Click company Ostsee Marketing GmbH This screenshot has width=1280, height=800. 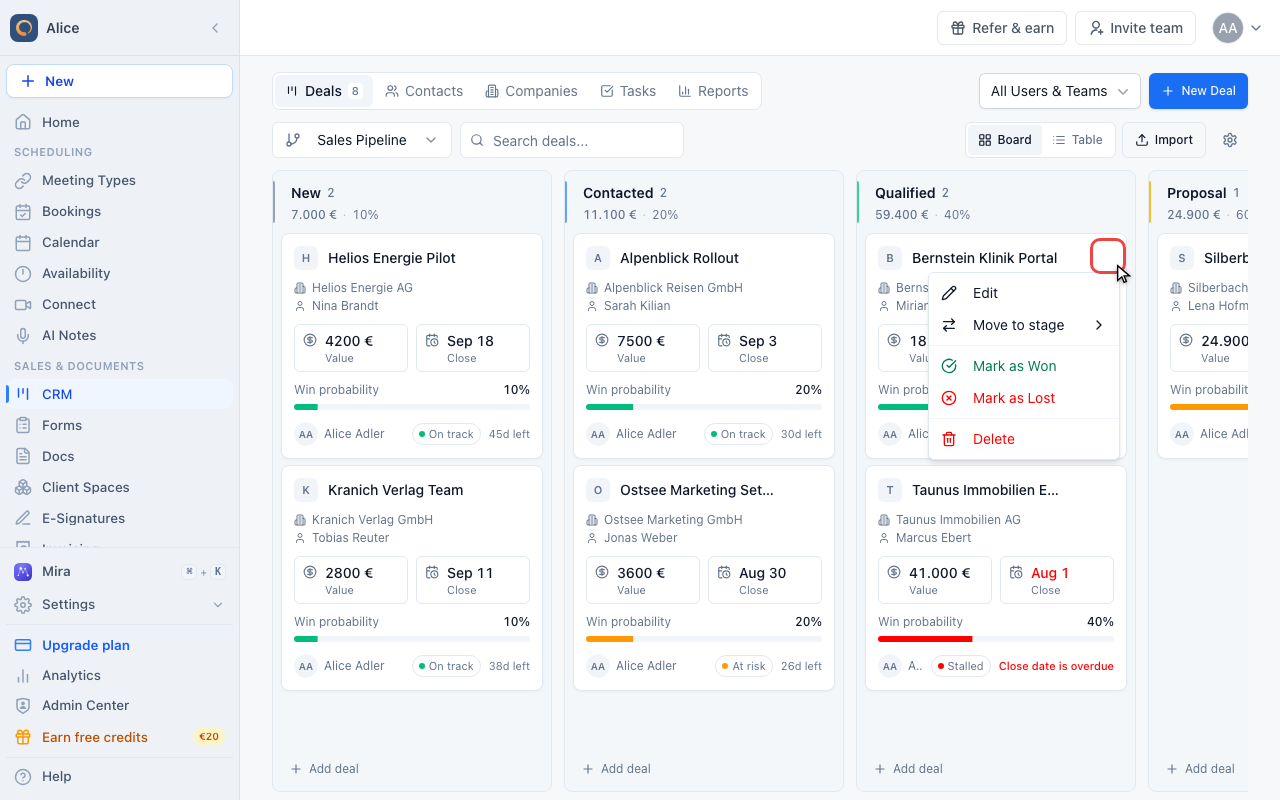[x=673, y=520]
